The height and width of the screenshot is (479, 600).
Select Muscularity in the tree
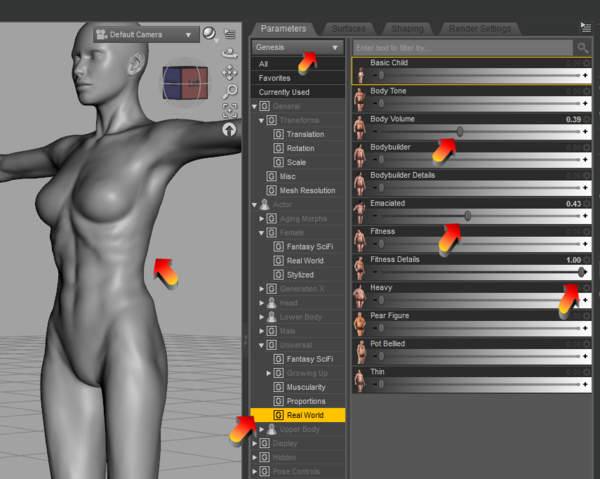point(306,388)
